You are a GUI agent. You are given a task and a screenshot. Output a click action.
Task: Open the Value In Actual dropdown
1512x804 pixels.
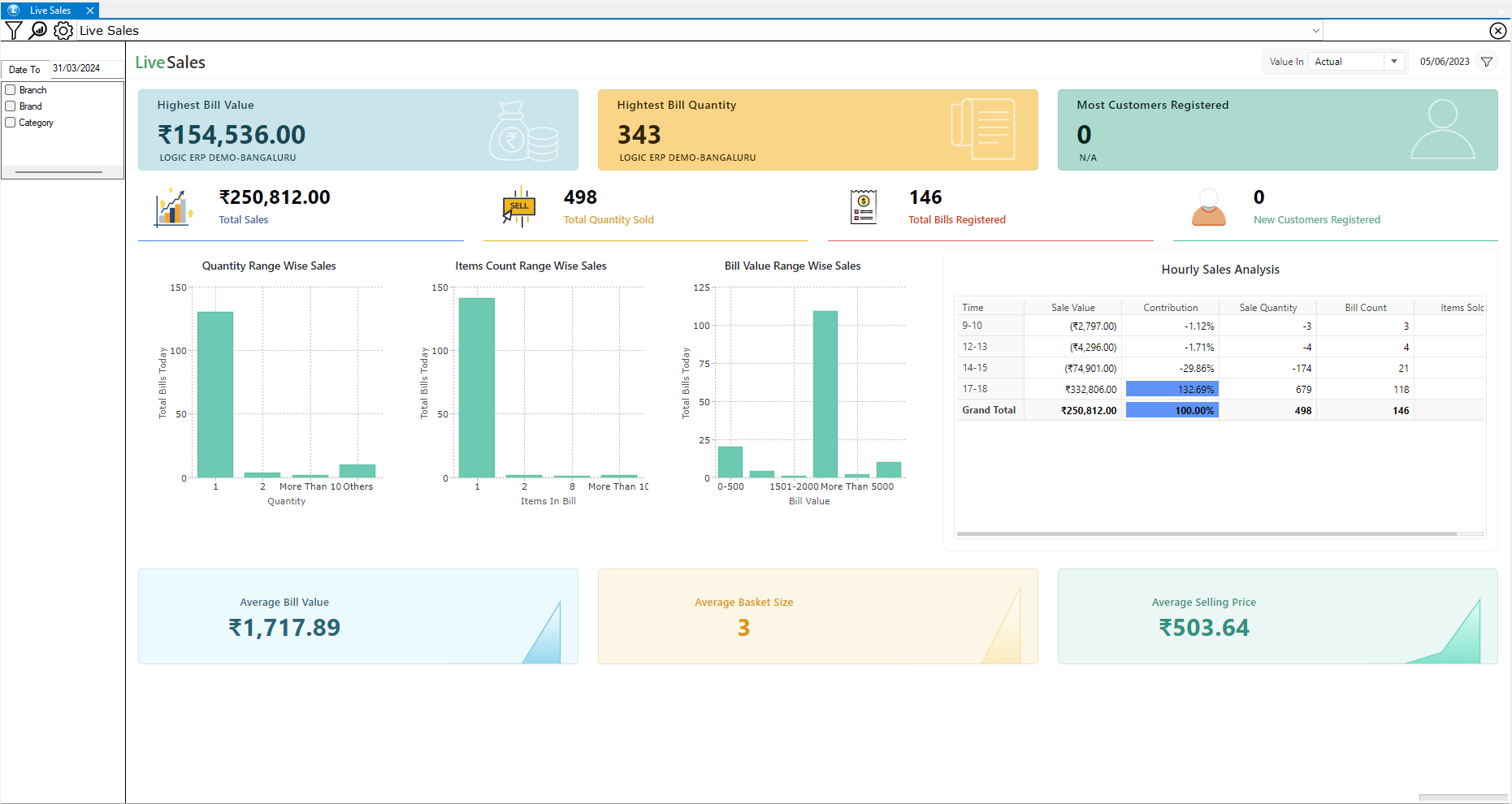click(1394, 62)
